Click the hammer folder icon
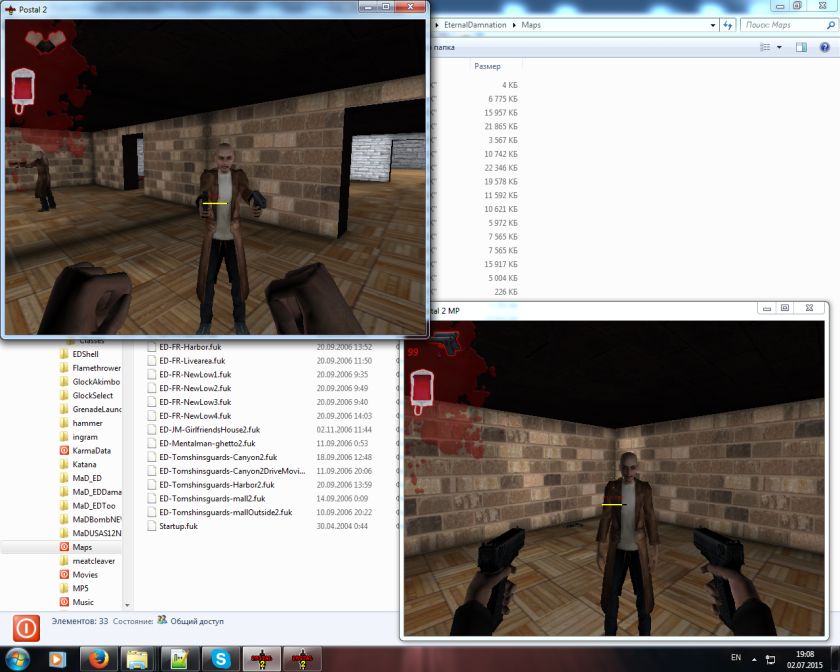 [64, 423]
